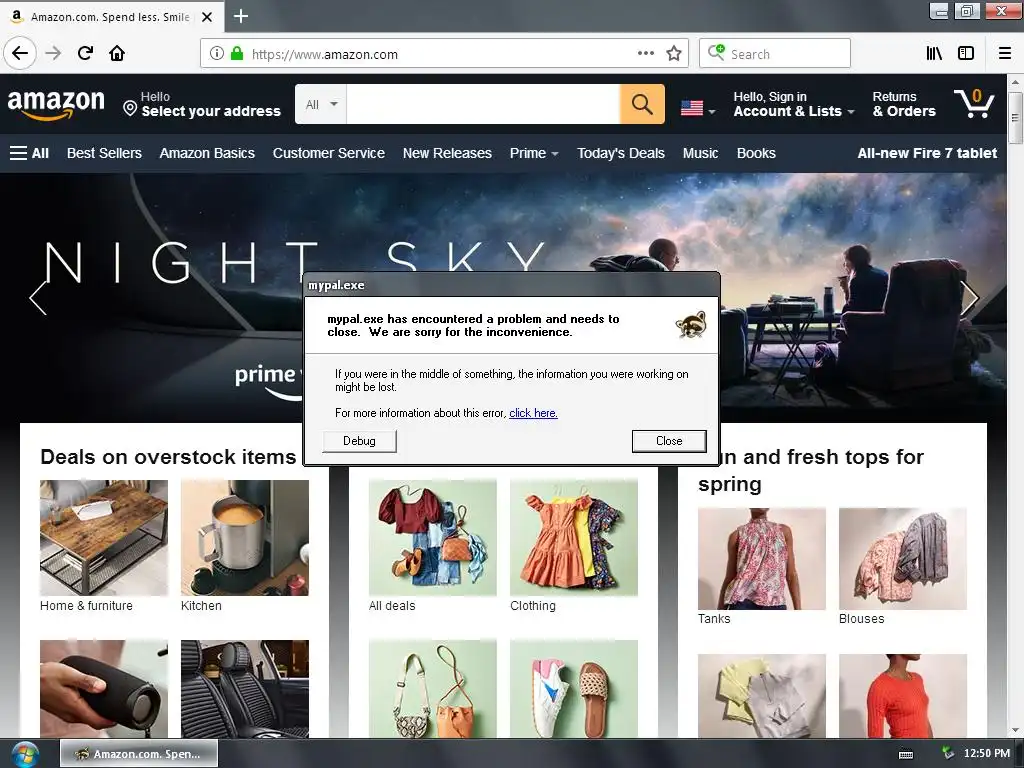
Task: Click the search engine icon in browser search box
Action: (716, 52)
